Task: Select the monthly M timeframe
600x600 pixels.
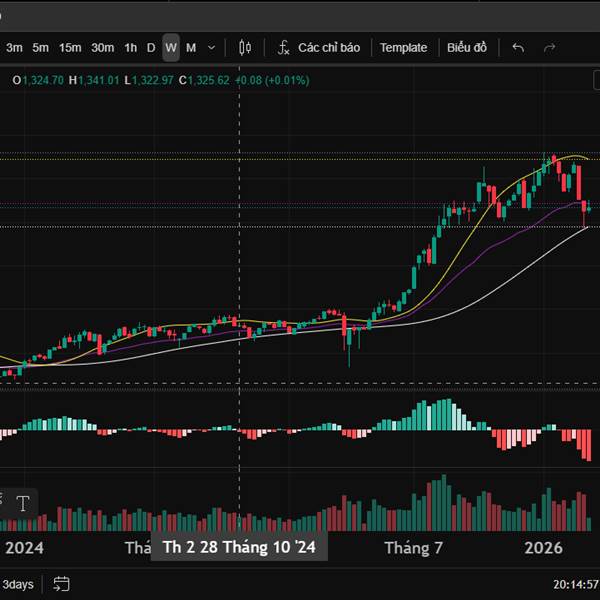Action: 191,47
